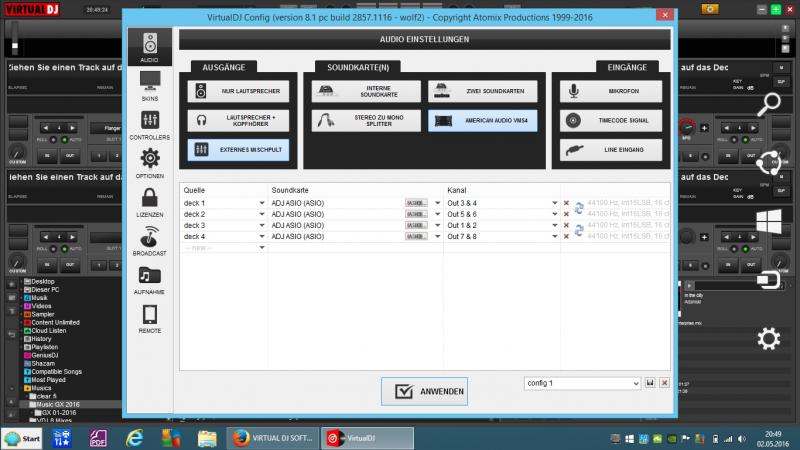Open Kanal dropdown showing Out 1 & 2

coord(555,226)
